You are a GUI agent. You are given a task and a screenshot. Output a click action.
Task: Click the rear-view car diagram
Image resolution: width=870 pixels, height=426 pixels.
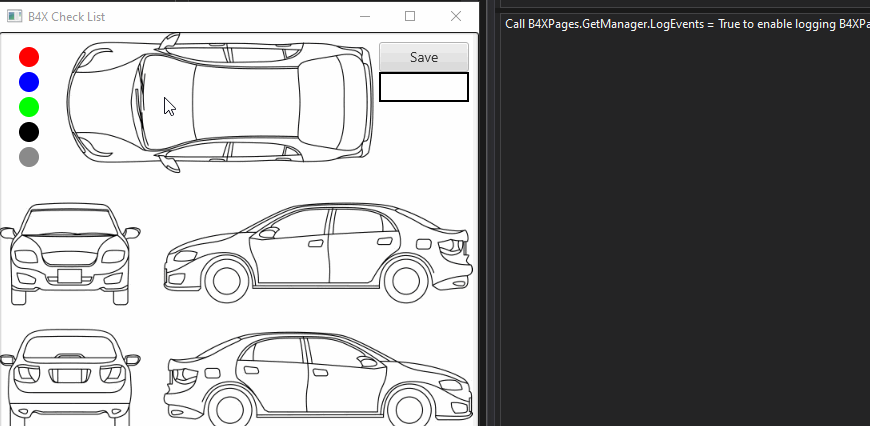70,377
